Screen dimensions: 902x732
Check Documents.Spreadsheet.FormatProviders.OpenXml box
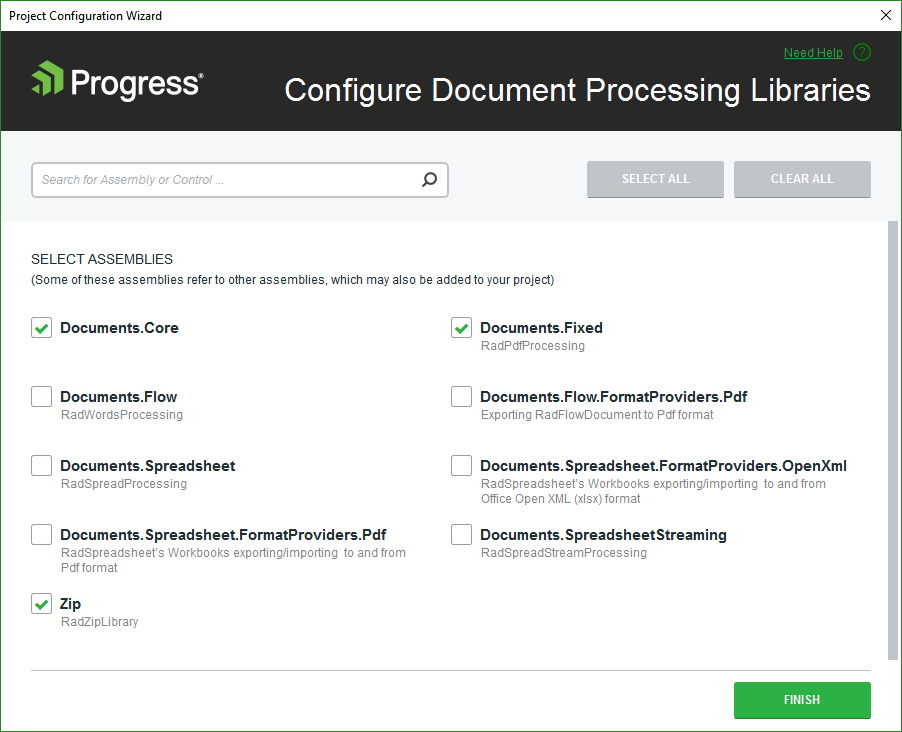pyautogui.click(x=461, y=466)
